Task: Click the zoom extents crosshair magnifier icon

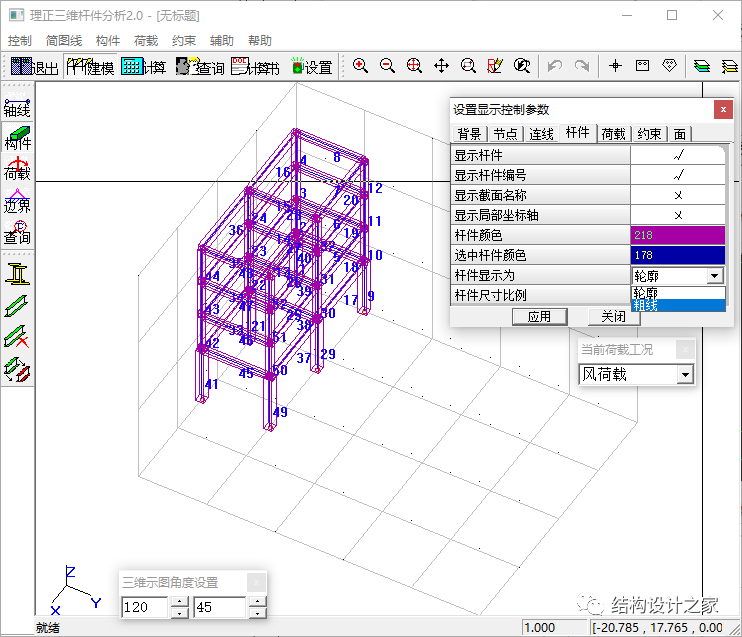Action: [x=414, y=66]
